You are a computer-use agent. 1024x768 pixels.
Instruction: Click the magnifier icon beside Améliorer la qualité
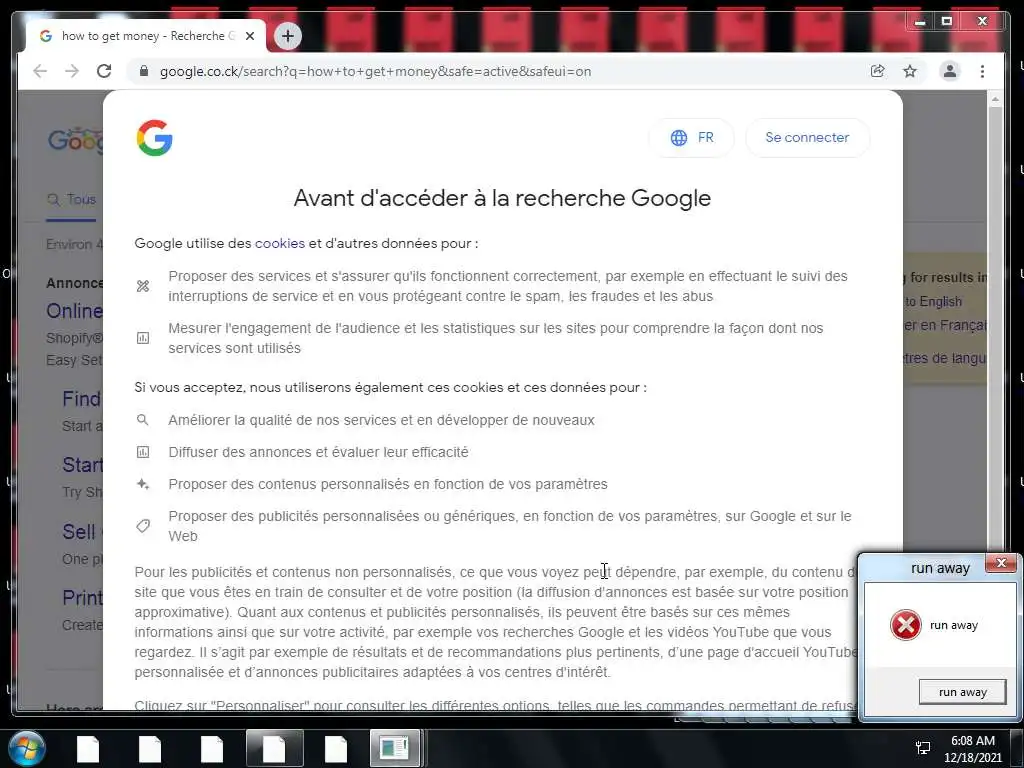point(143,420)
